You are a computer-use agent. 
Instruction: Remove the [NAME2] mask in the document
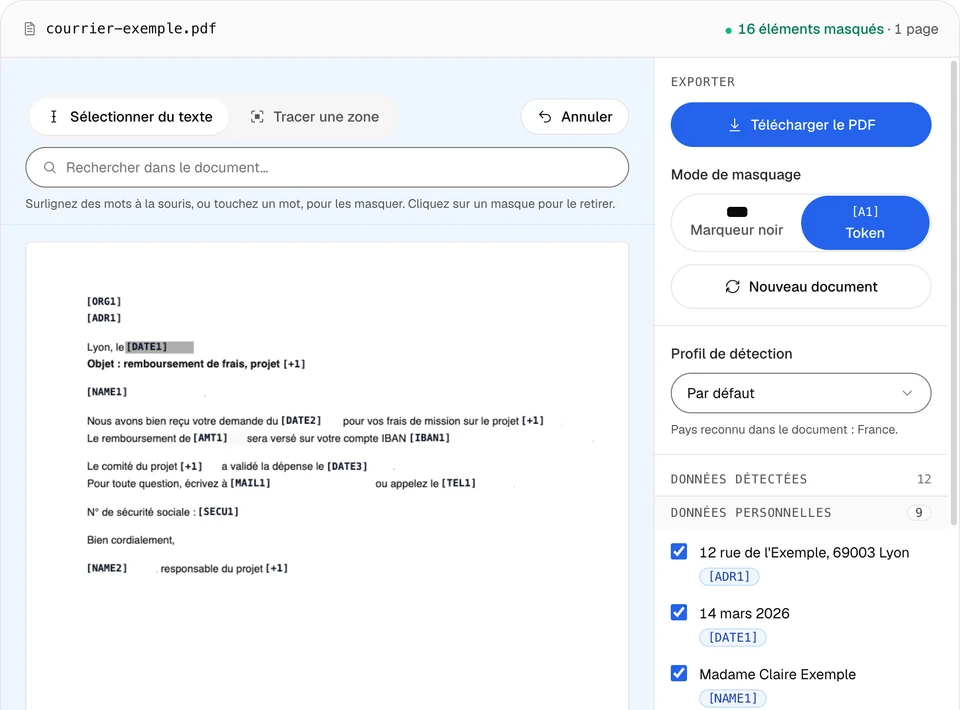(x=107, y=569)
